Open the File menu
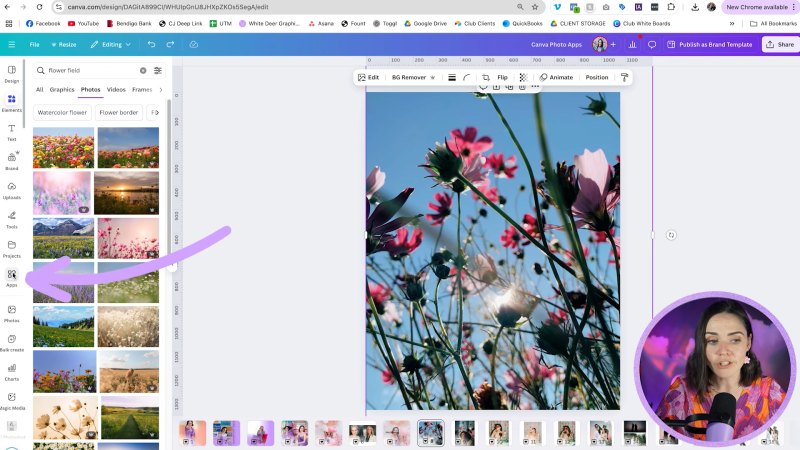800x450 pixels. 34,44
